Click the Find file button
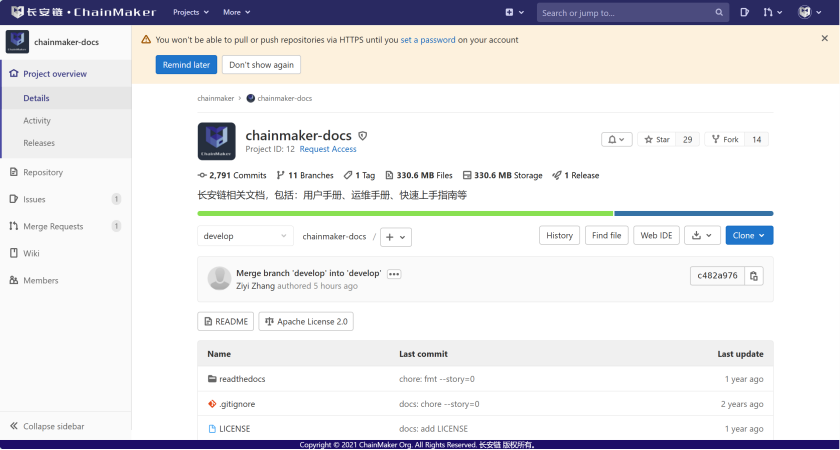 [606, 235]
